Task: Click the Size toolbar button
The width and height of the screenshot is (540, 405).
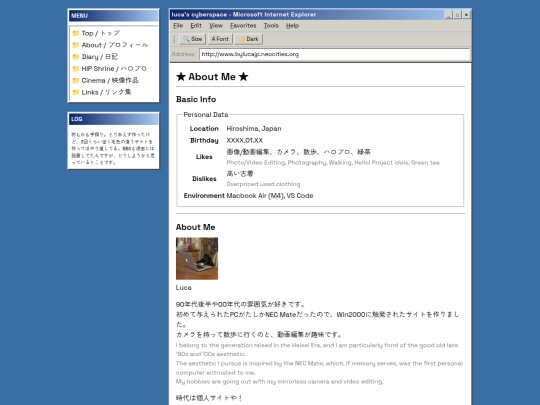Action: tap(193, 39)
